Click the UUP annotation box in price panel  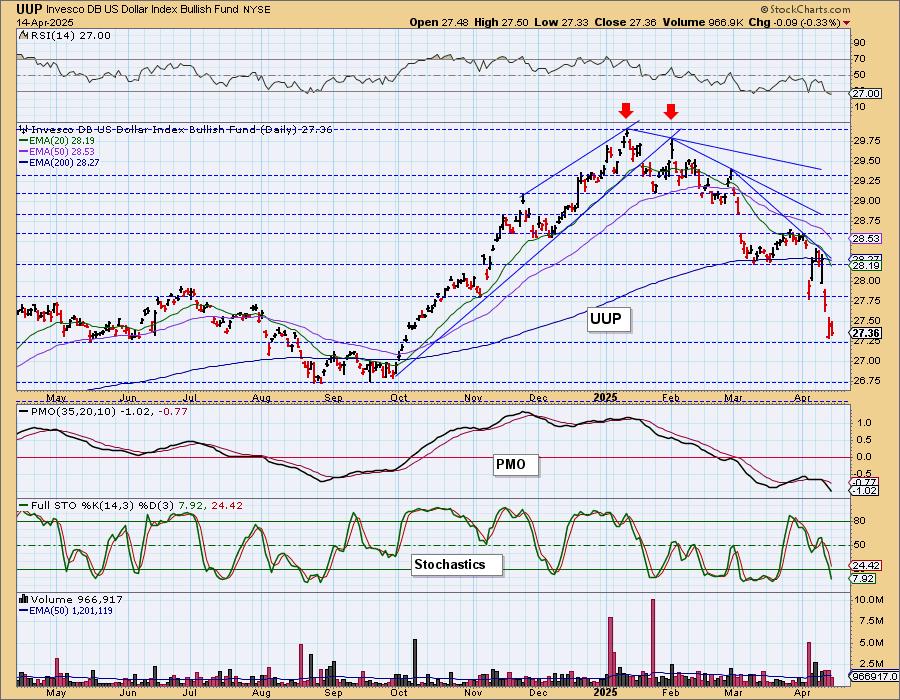608,319
